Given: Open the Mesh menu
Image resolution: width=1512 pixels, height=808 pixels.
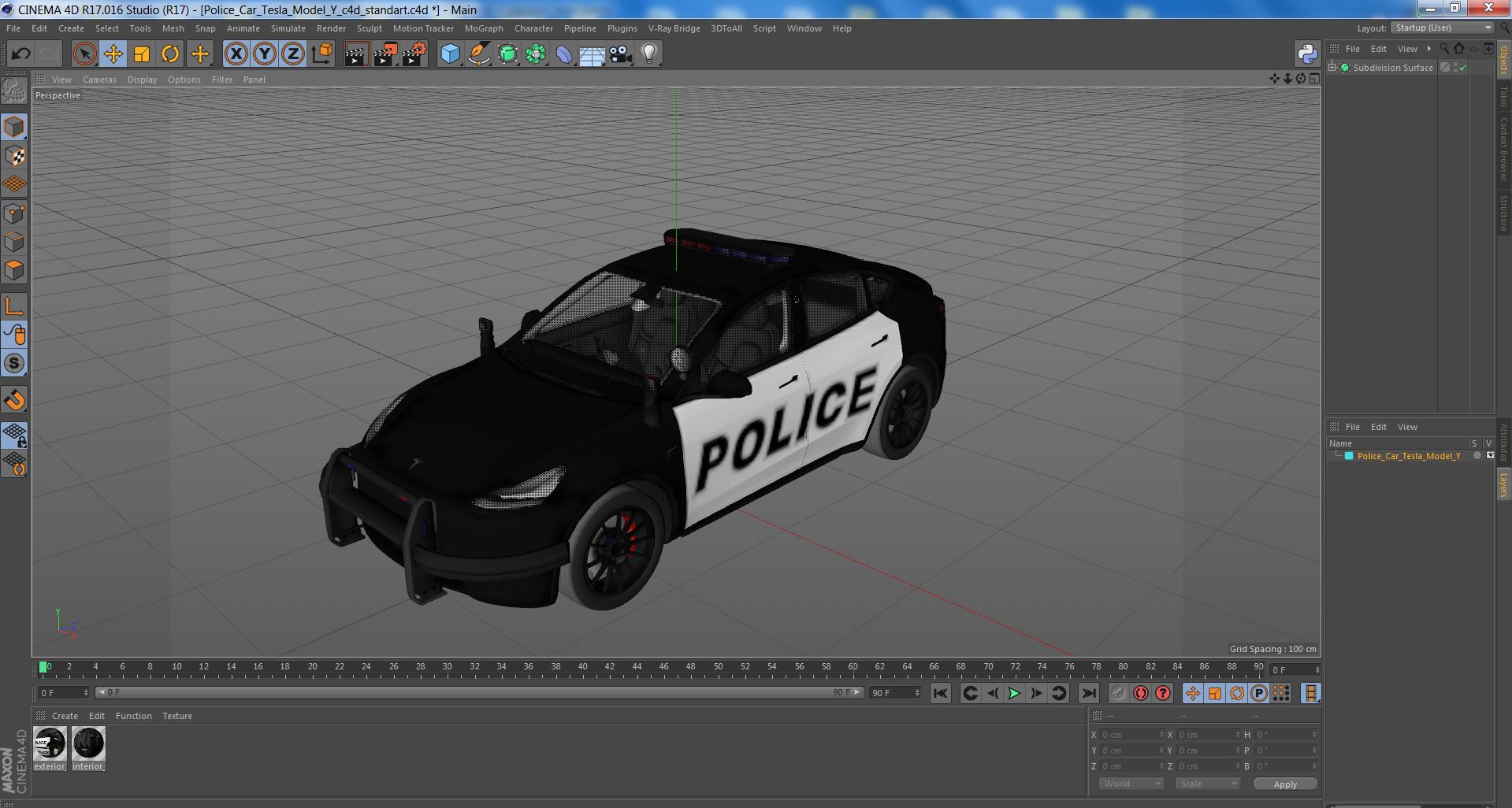Looking at the screenshot, I should click(173, 28).
